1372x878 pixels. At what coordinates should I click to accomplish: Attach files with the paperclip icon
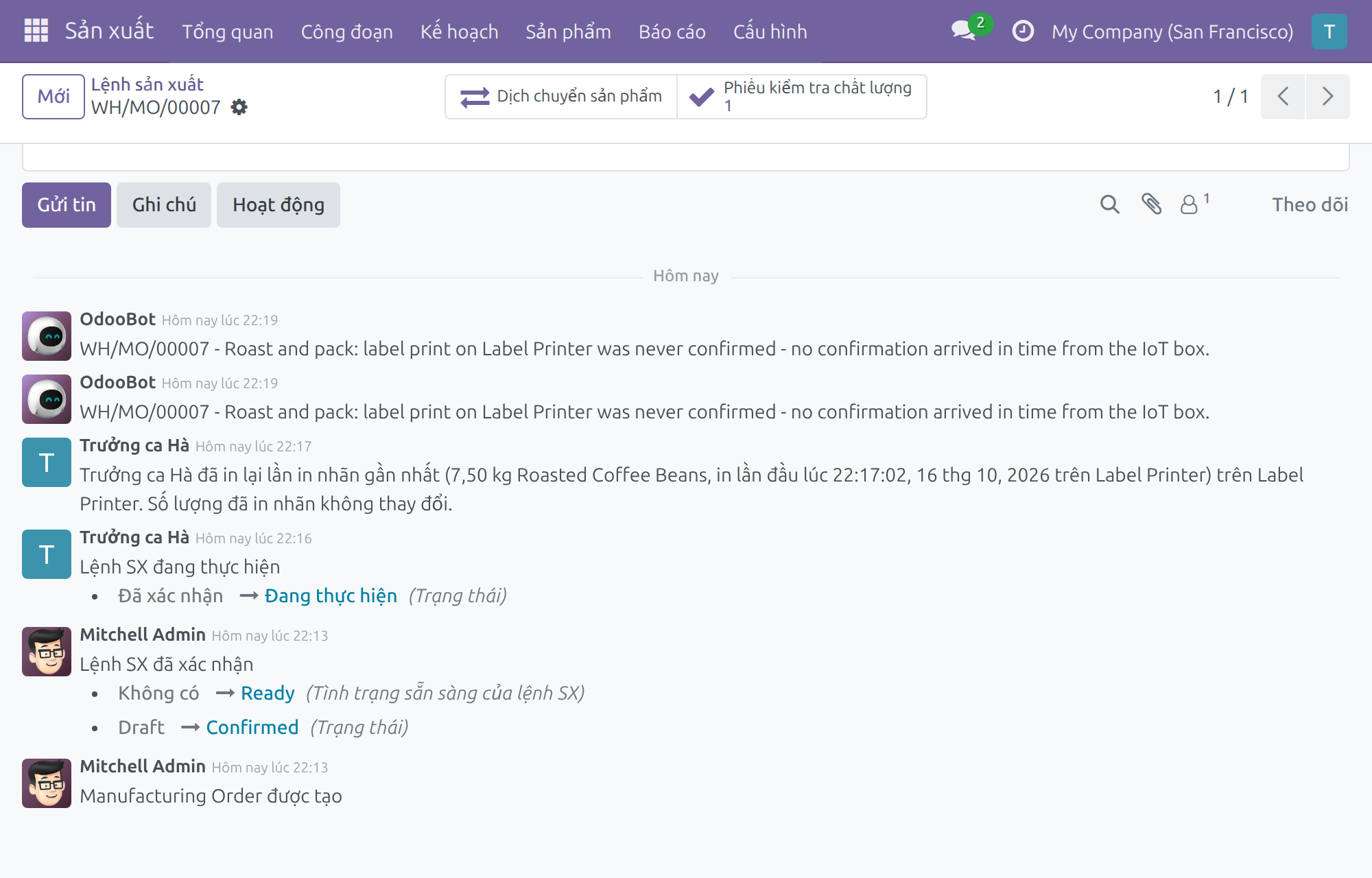coord(1151,204)
